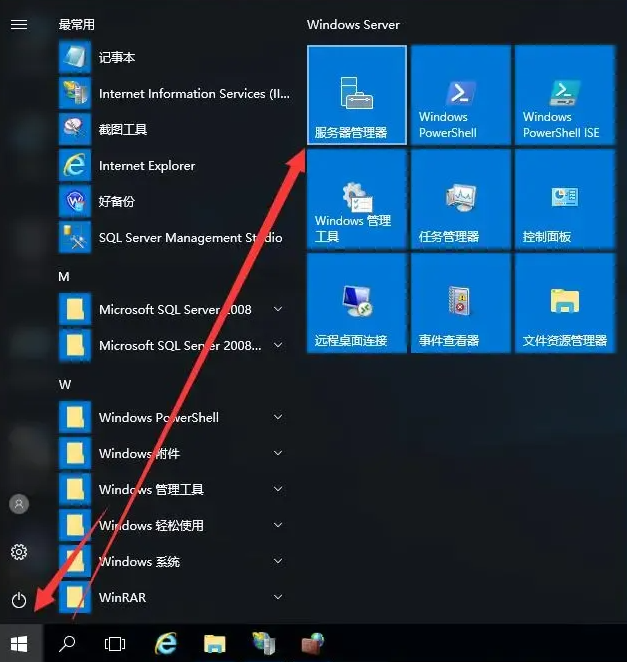Open the Event Viewer tile (事件查看器)
Image resolution: width=627 pixels, height=662 pixels.
461,303
